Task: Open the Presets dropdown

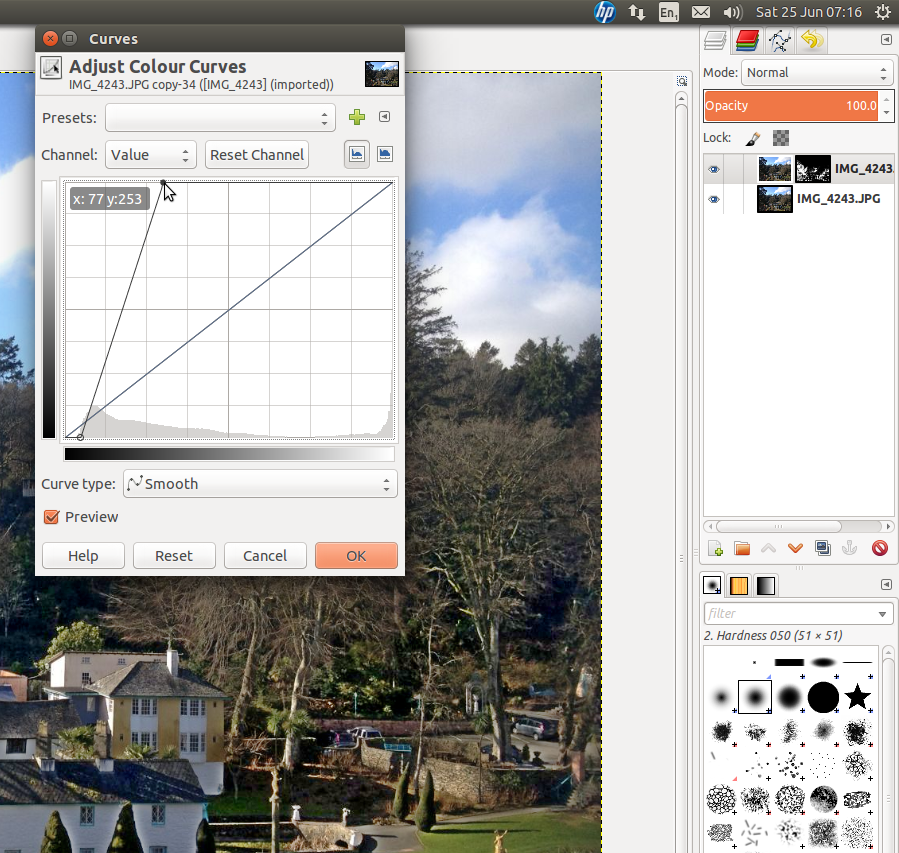Action: click(220, 118)
